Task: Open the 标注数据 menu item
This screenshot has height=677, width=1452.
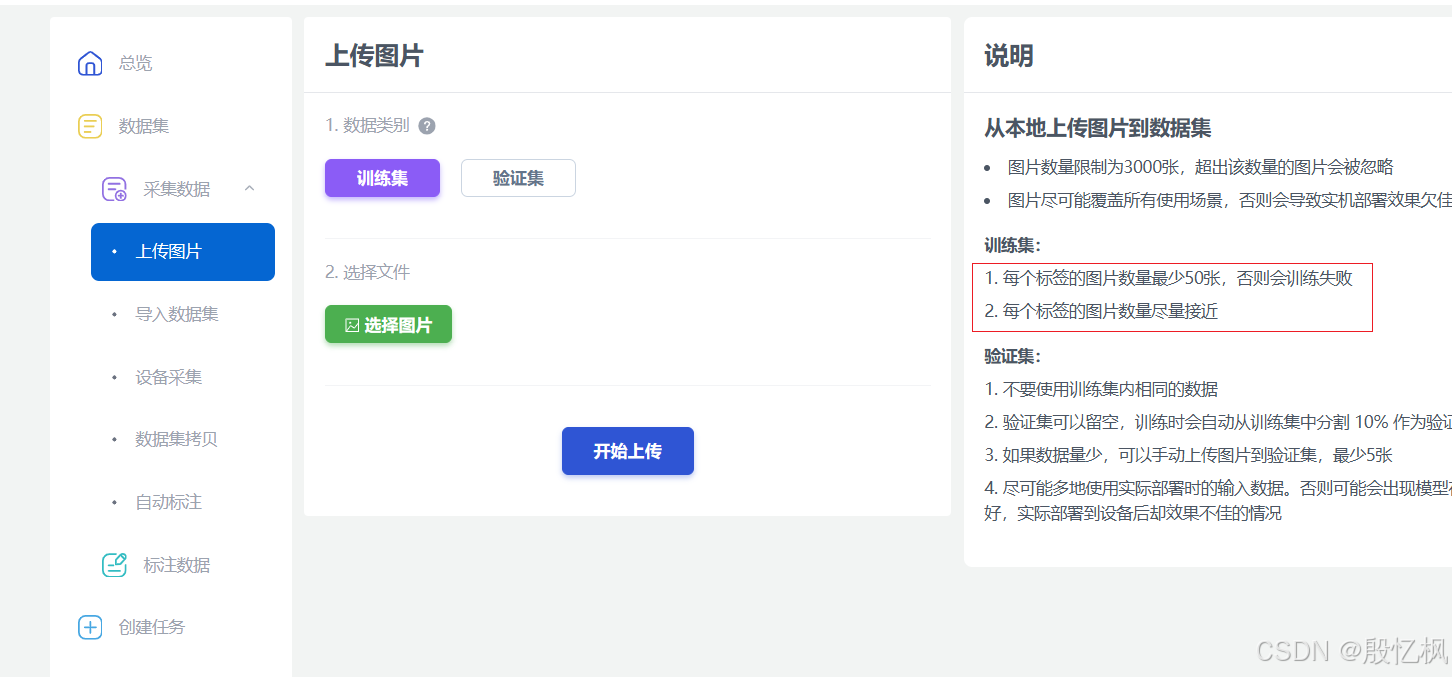Action: (177, 565)
